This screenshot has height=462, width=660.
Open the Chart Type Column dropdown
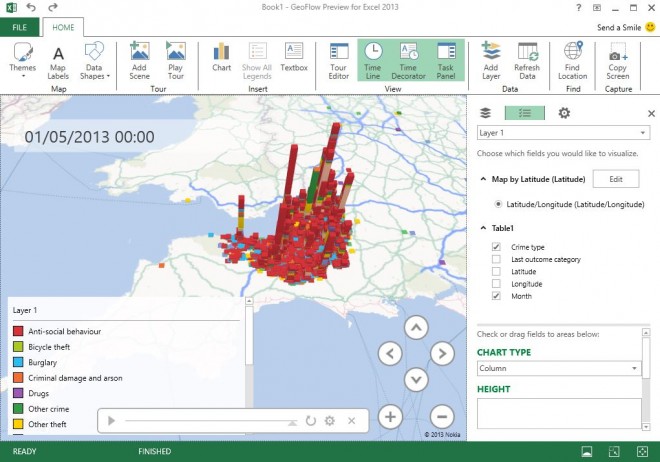click(559, 368)
